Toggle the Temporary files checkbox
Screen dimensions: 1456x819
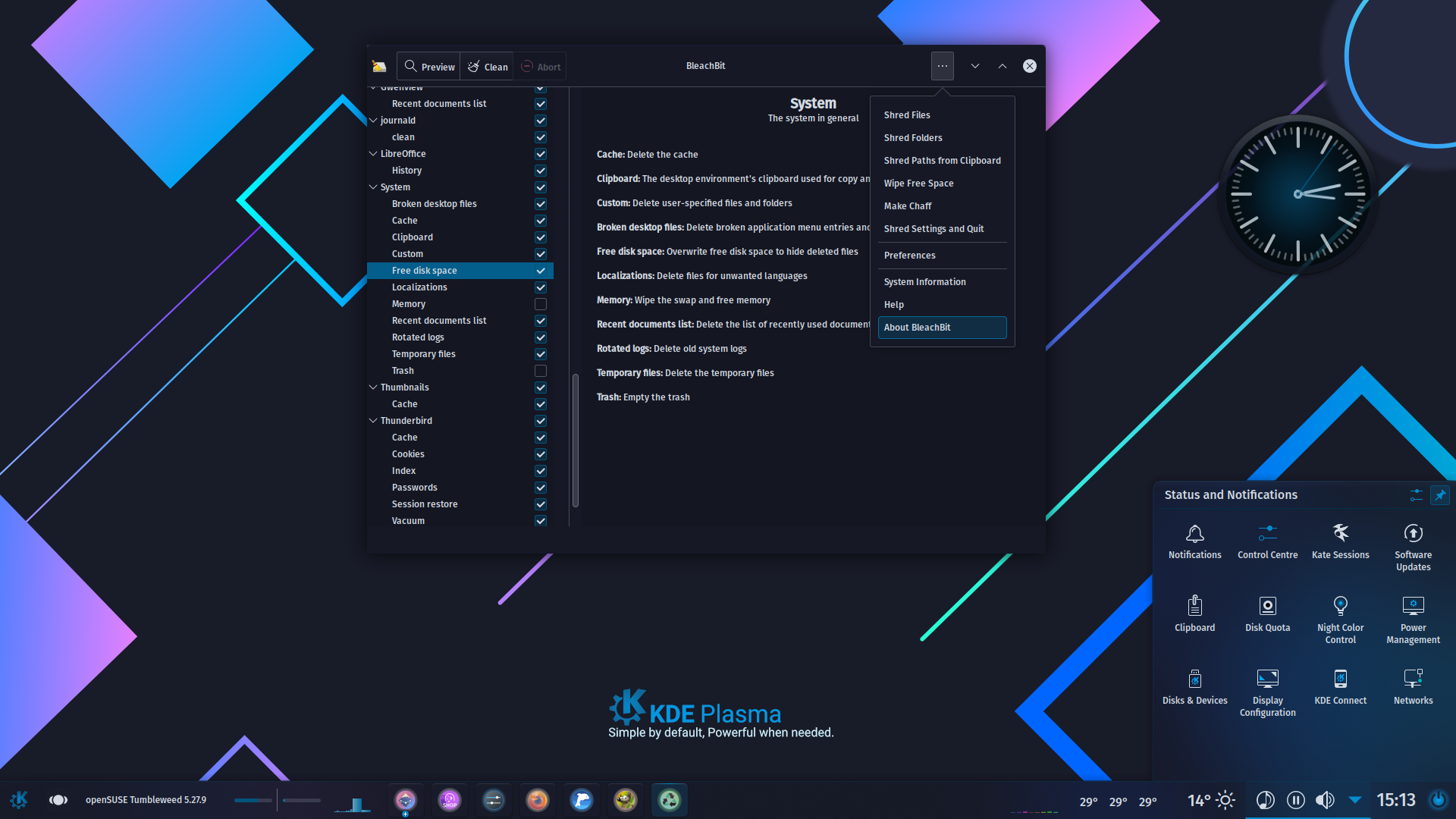[541, 354]
